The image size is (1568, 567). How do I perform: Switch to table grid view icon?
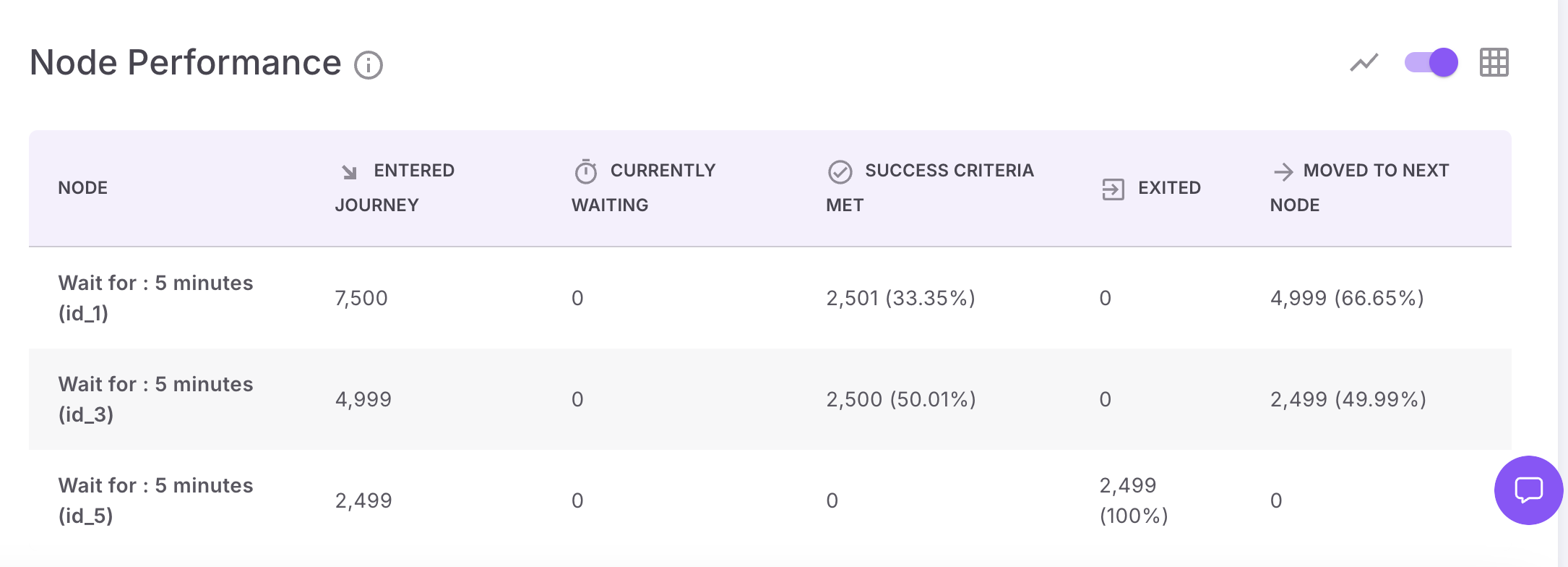1494,63
